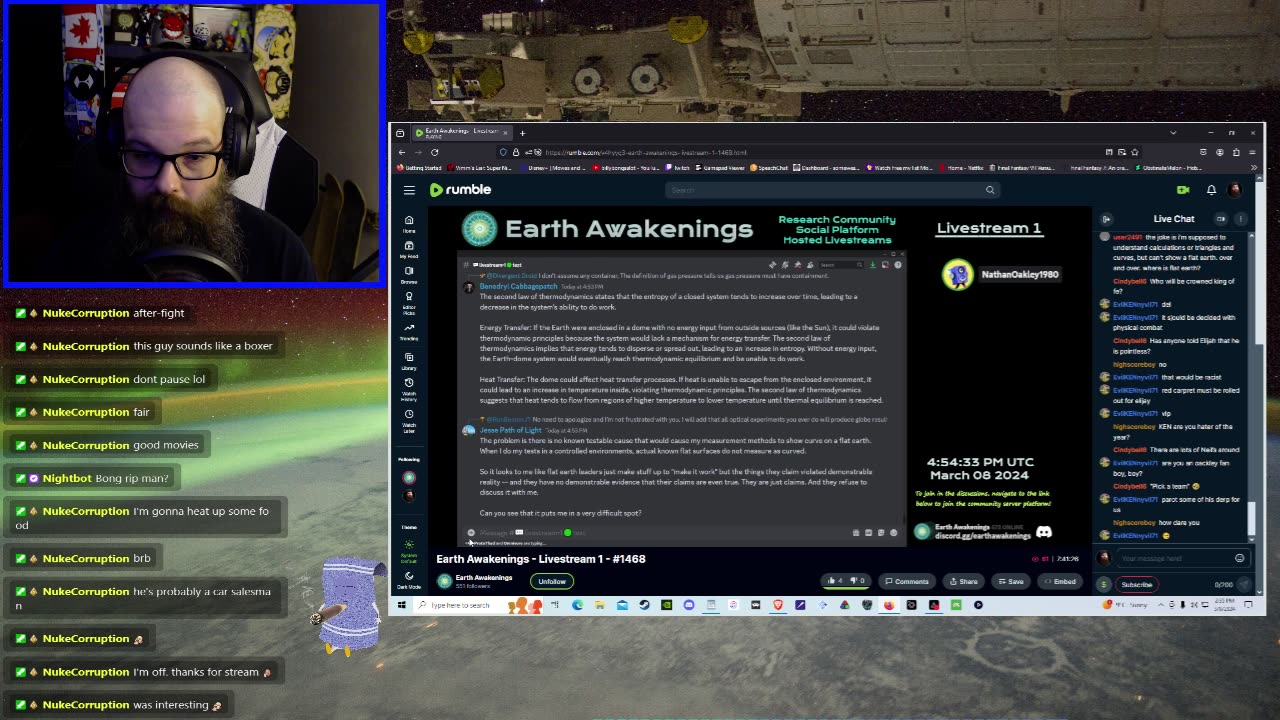Click the Embed button
Image resolution: width=1280 pixels, height=720 pixels.
tap(1060, 581)
